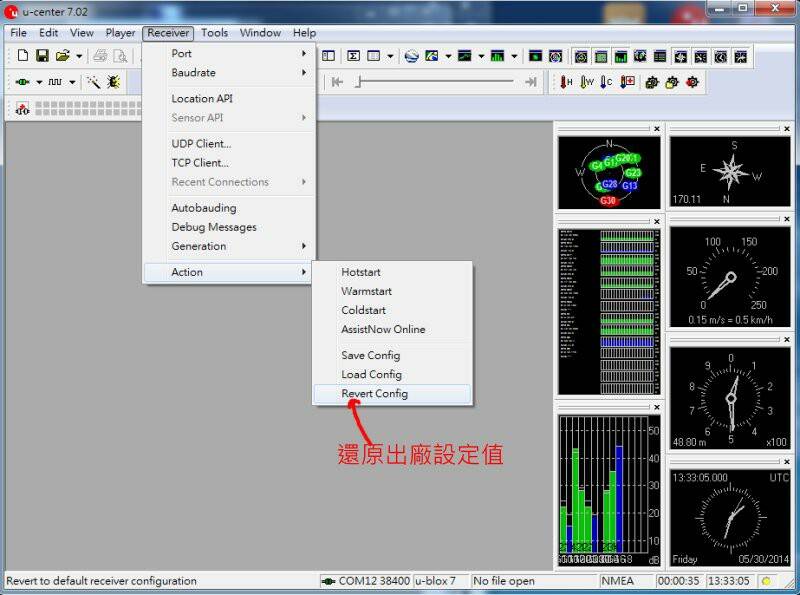Viewport: 800px width, 595px height.
Task: Click the Warmstart thermometer W icon
Action: pos(587,82)
